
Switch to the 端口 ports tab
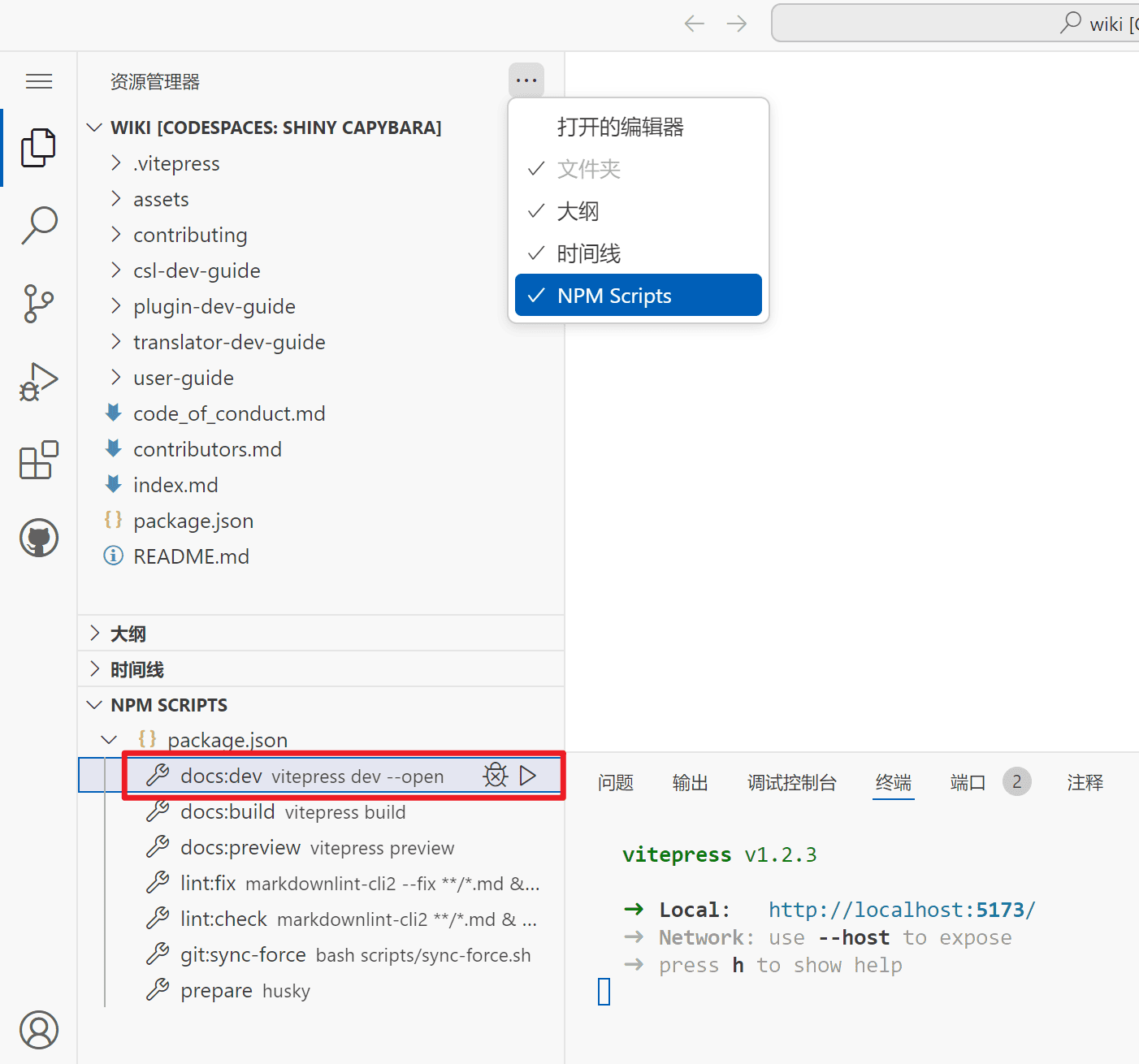[x=968, y=782]
